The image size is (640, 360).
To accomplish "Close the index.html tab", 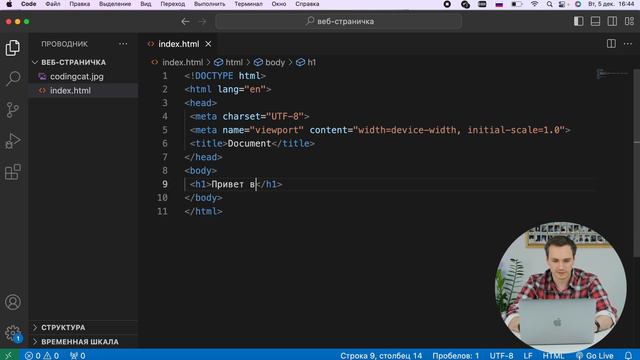I will pyautogui.click(x=208, y=44).
